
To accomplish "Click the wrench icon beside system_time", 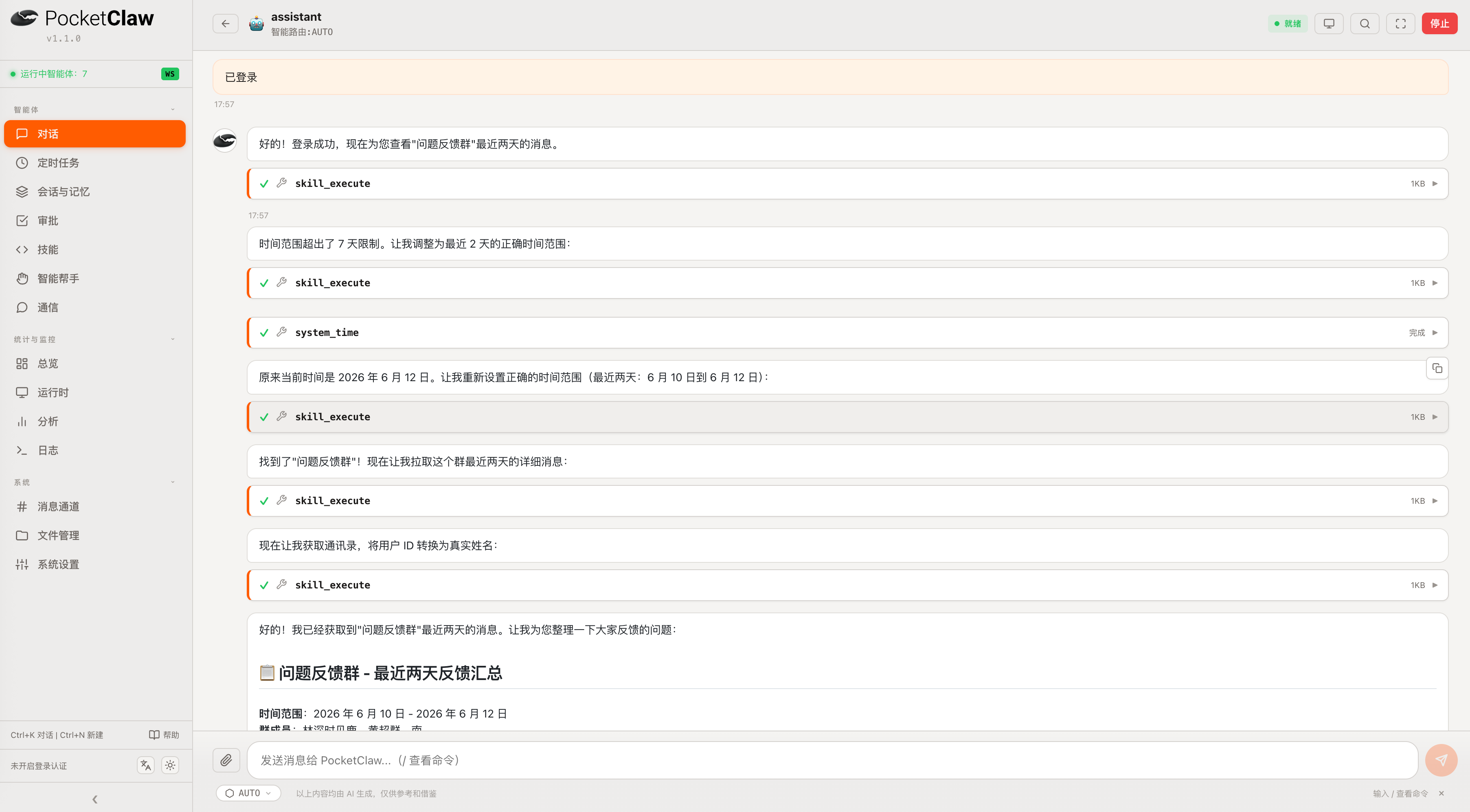I will (x=281, y=332).
